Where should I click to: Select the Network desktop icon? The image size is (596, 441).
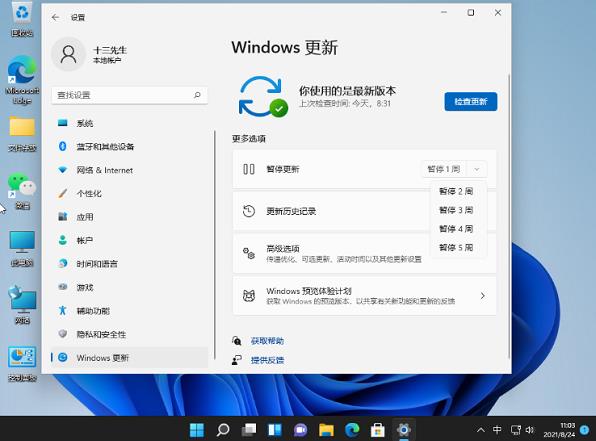pyautogui.click(x=22, y=305)
